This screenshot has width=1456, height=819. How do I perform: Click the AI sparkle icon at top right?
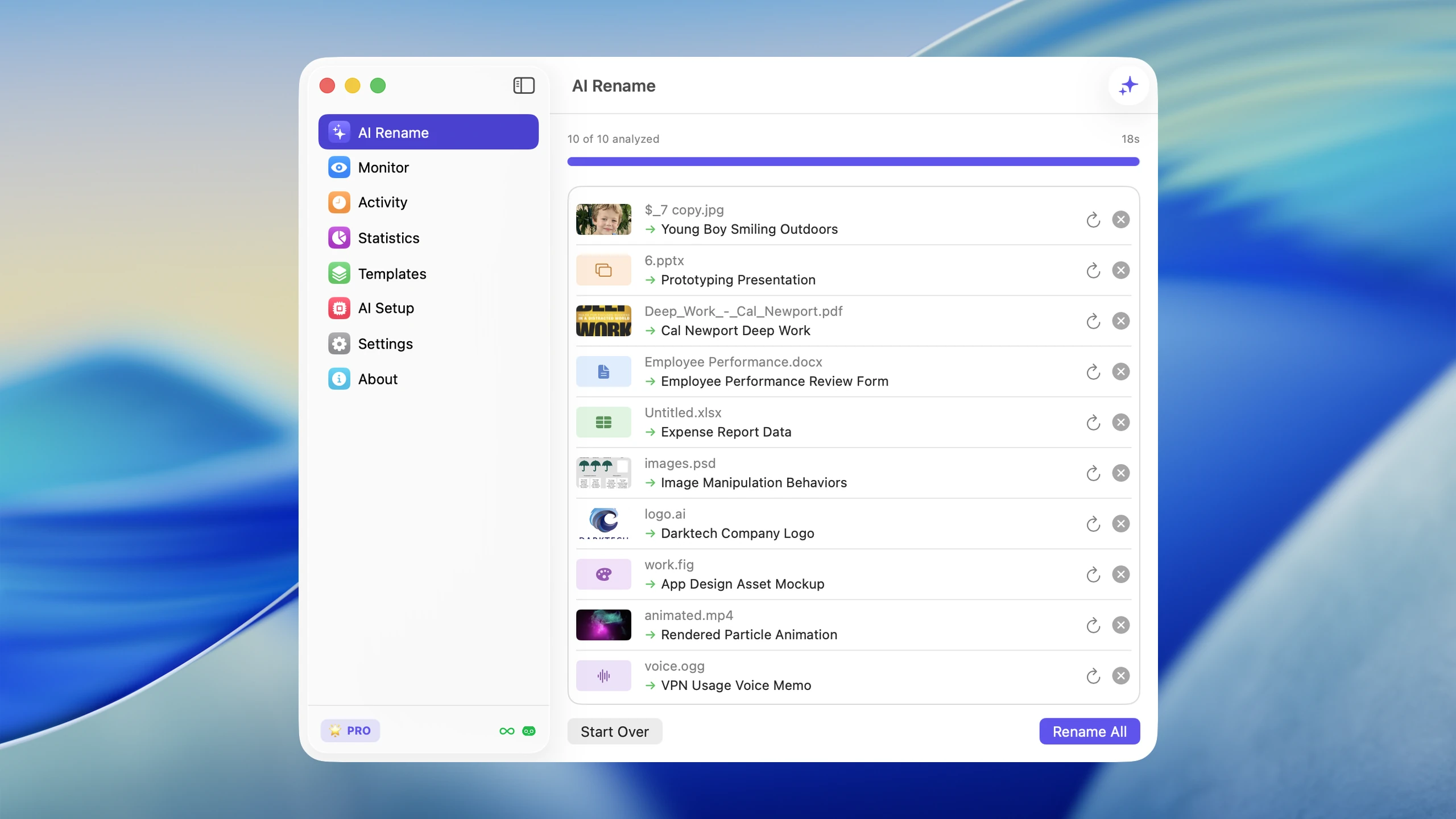1128,86
